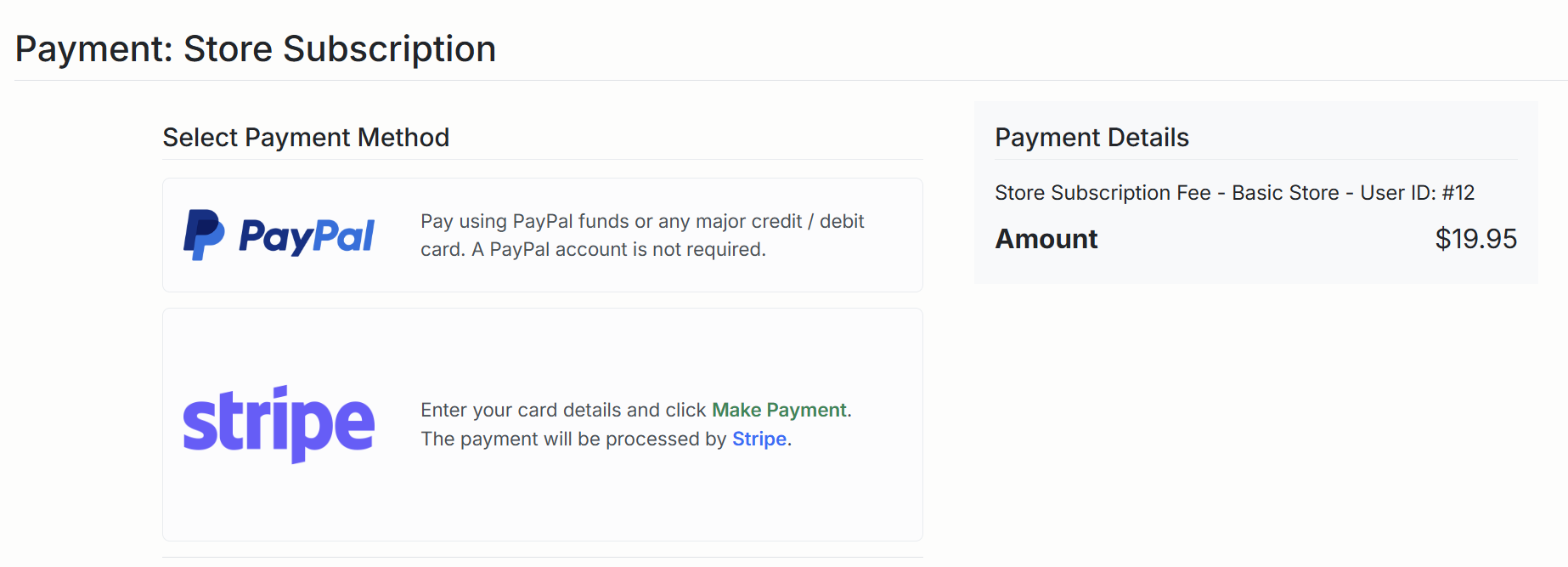Click the $19.95 amount value
The width and height of the screenshot is (1568, 567).
[x=1476, y=239]
